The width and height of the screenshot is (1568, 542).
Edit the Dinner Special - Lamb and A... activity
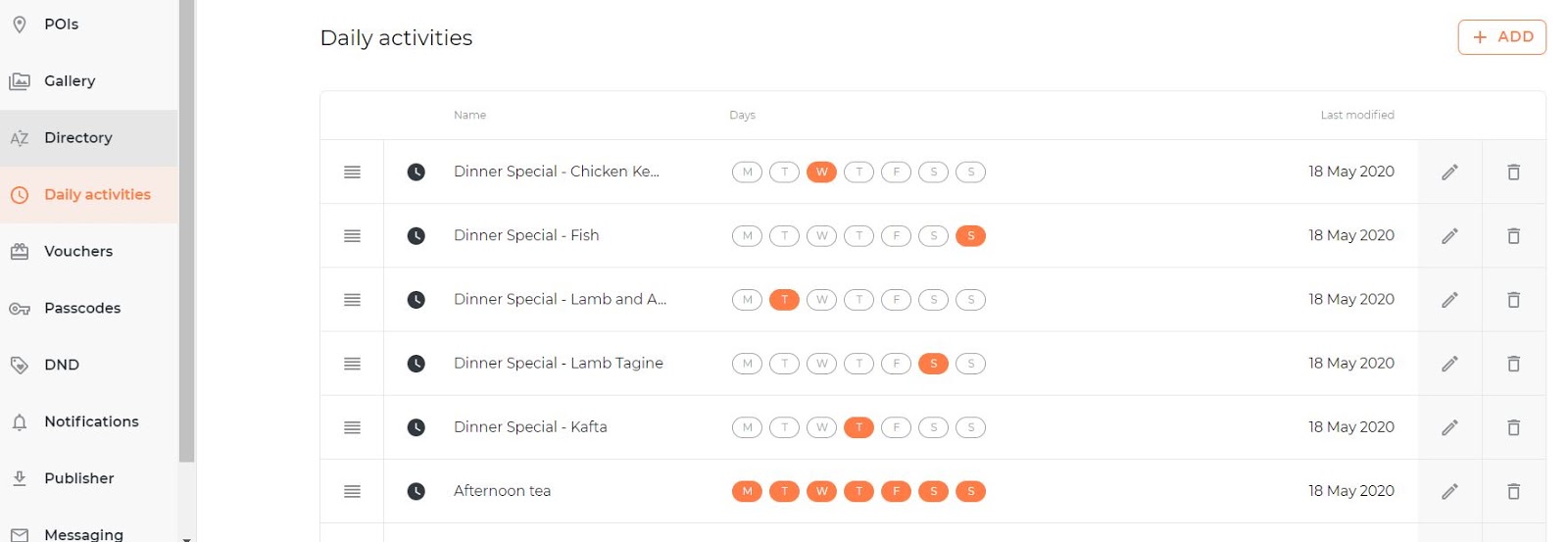click(1449, 300)
